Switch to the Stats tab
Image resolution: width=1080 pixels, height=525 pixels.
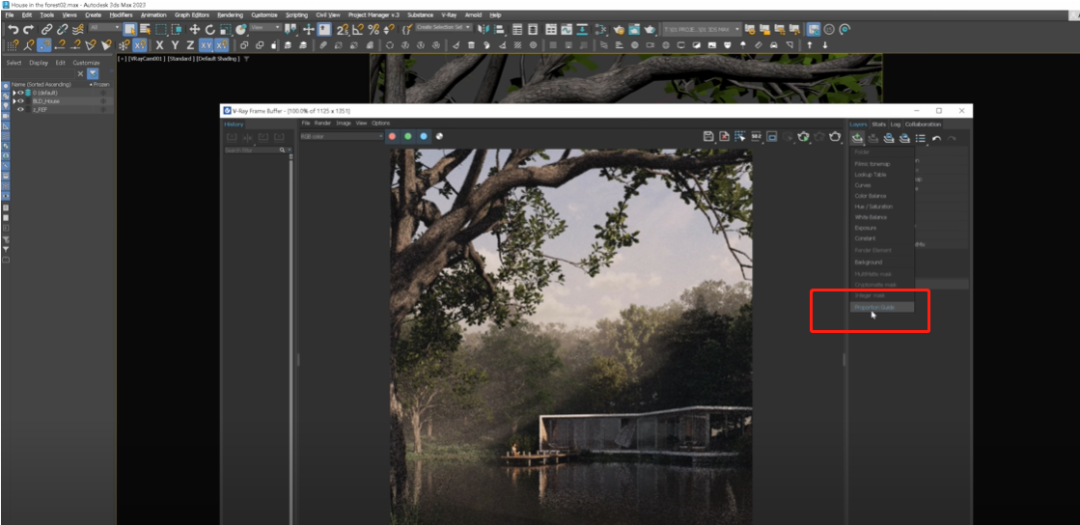pos(878,124)
